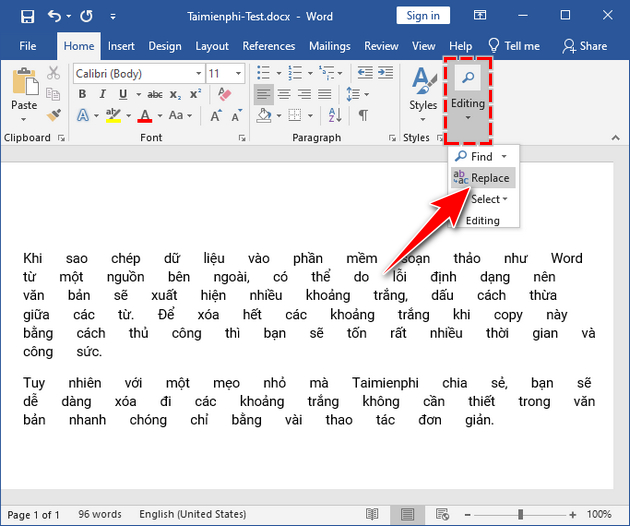Click Line and Paragraph Spacing icon
Screen dimensions: 630x526
pyautogui.click(x=353, y=94)
